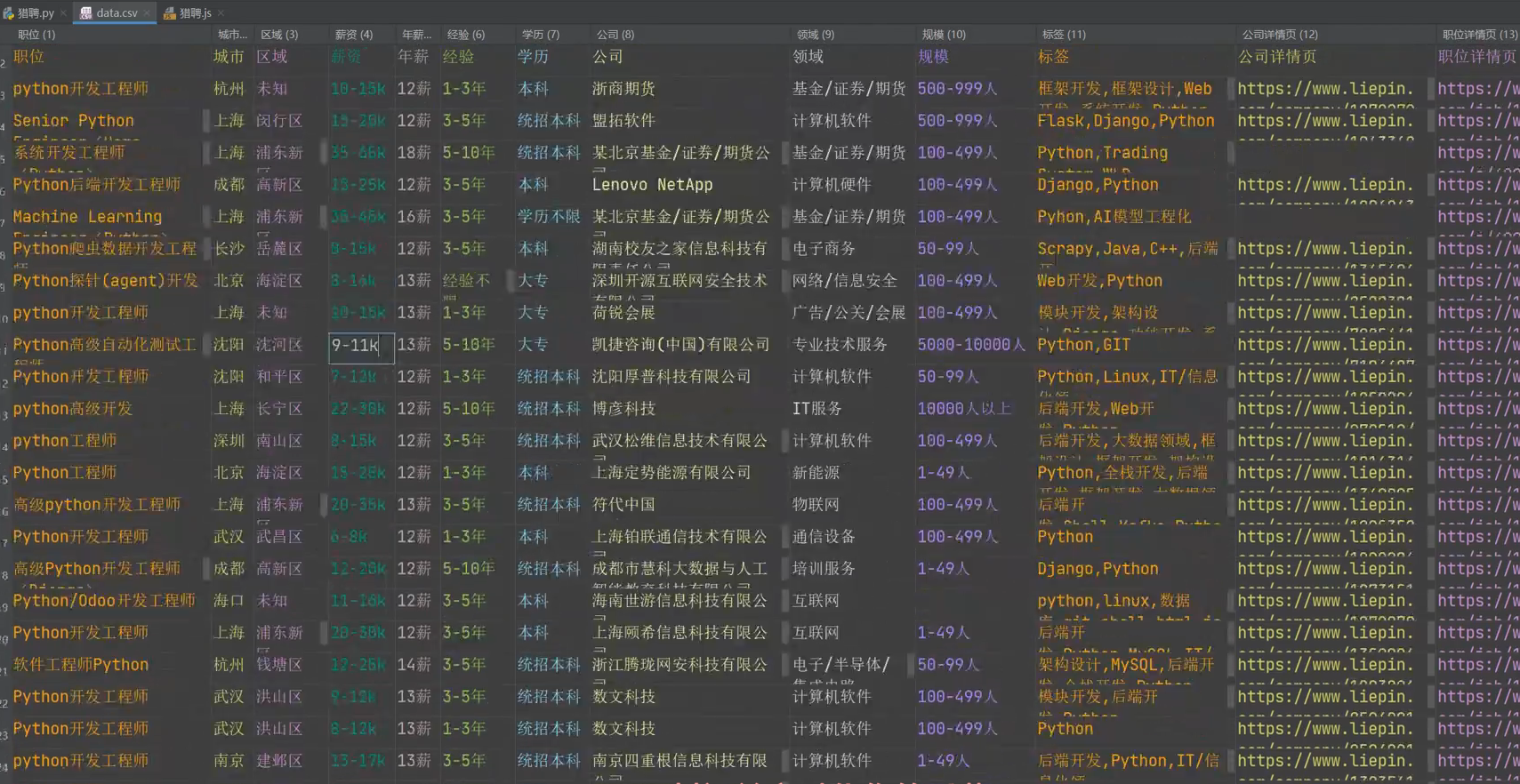The width and height of the screenshot is (1520, 784).
Task: Select the 薪资 (4) column header
Action: (x=353, y=35)
